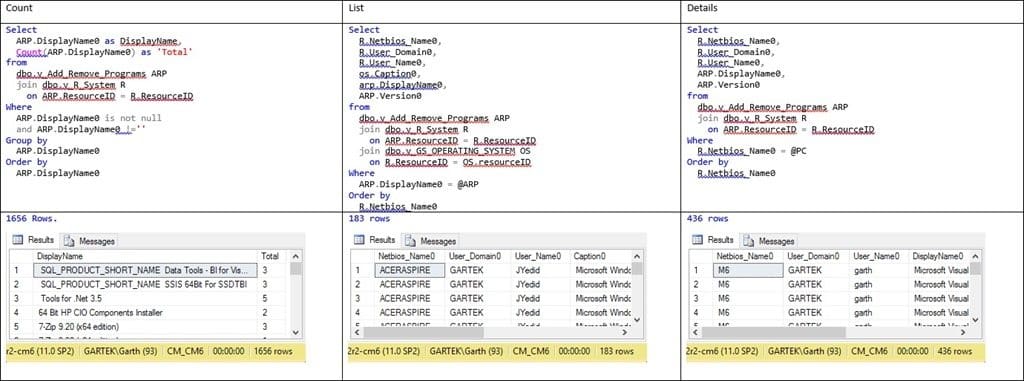Click '183 rows' in List status bar
The width and height of the screenshot is (1024, 381).
(x=616, y=351)
